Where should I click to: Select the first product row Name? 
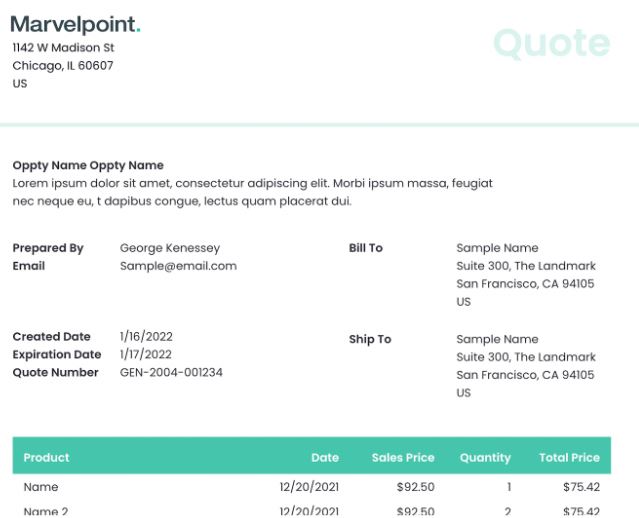click(41, 487)
